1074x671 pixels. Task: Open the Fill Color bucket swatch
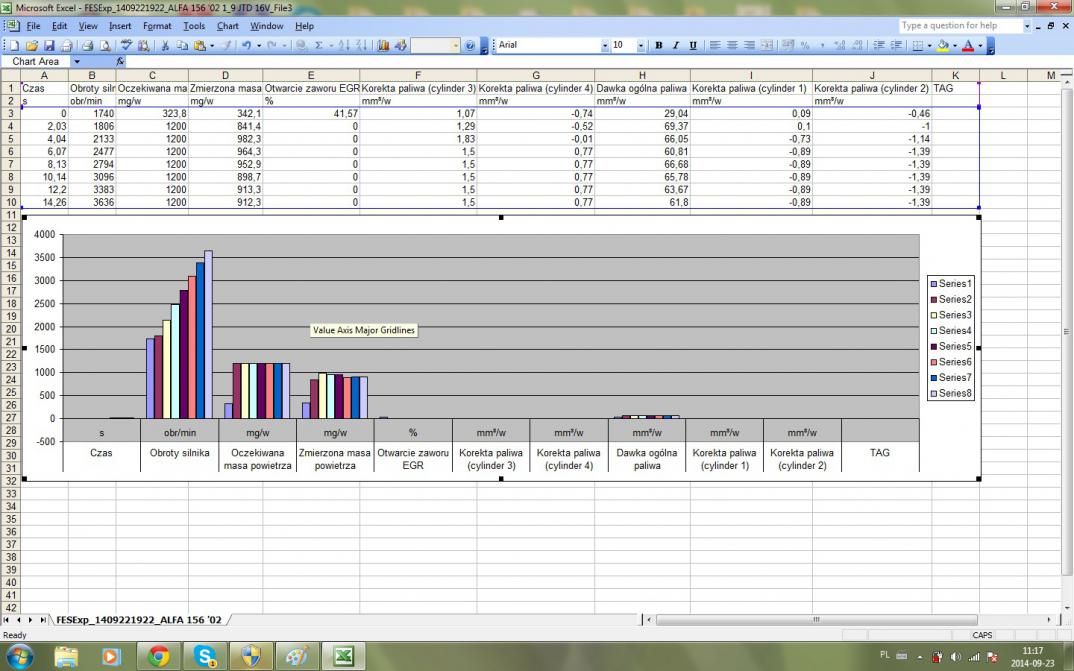[x=943, y=46]
